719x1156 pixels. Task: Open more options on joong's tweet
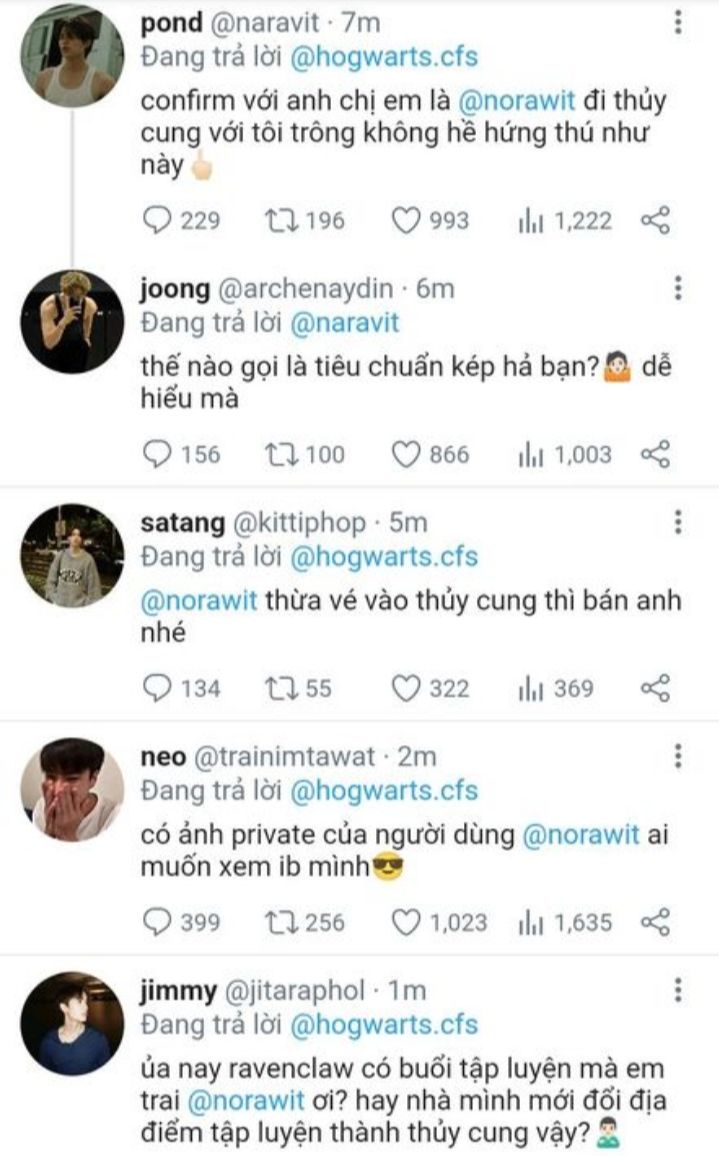(x=679, y=289)
